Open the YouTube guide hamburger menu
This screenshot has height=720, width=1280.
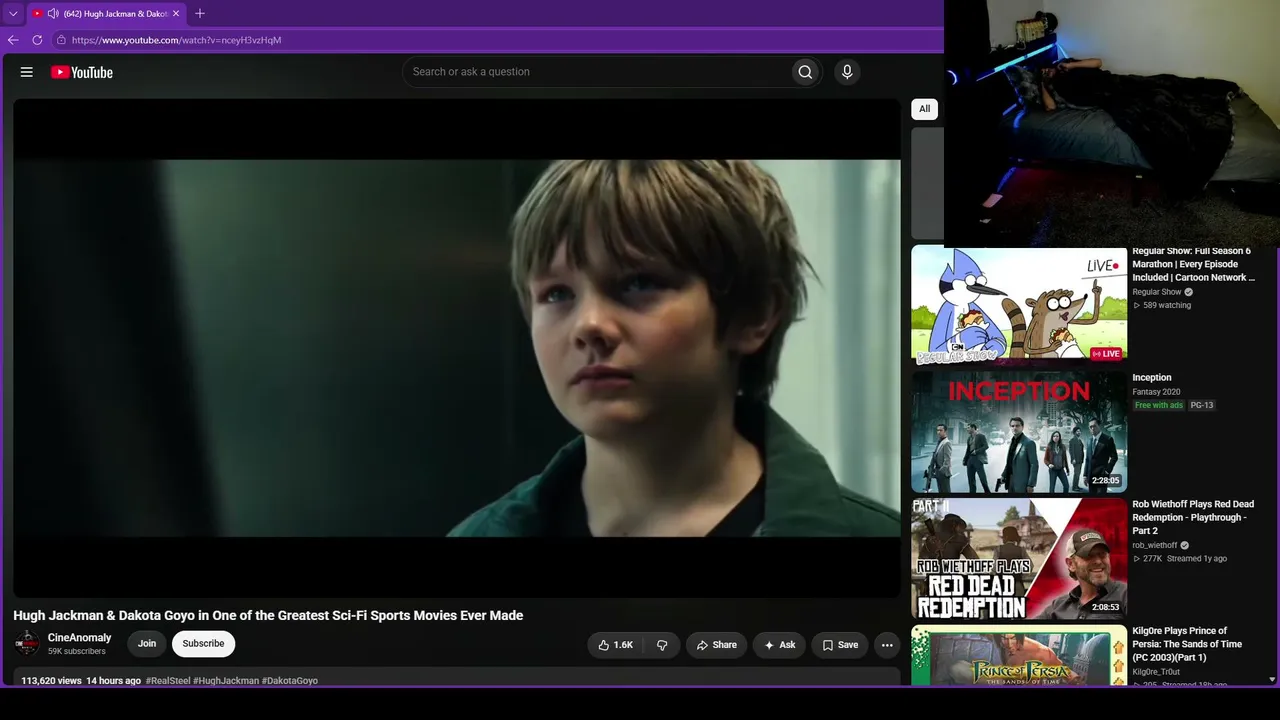coord(27,72)
